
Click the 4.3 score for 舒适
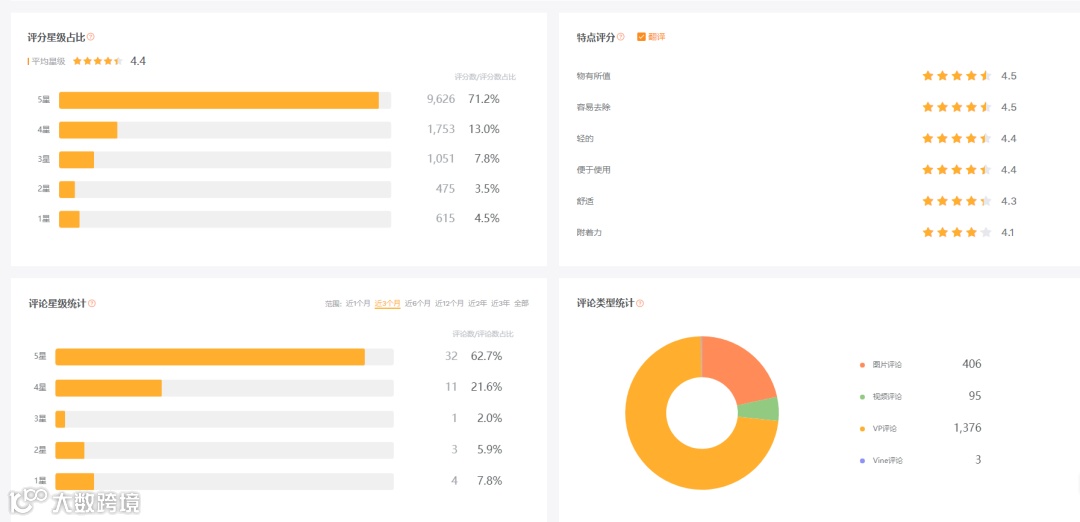coord(1009,201)
